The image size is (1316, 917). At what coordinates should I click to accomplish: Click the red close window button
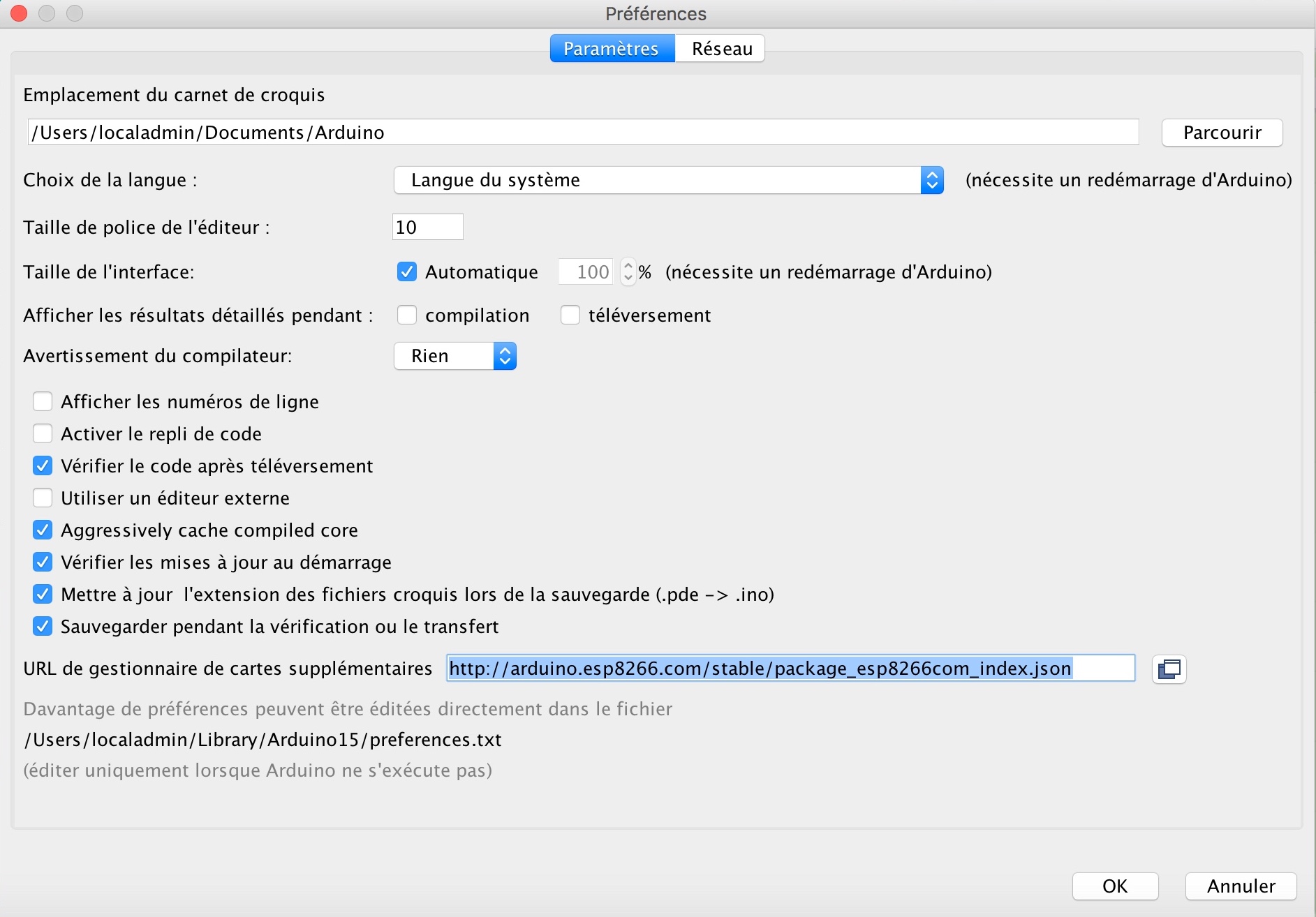pos(19,13)
